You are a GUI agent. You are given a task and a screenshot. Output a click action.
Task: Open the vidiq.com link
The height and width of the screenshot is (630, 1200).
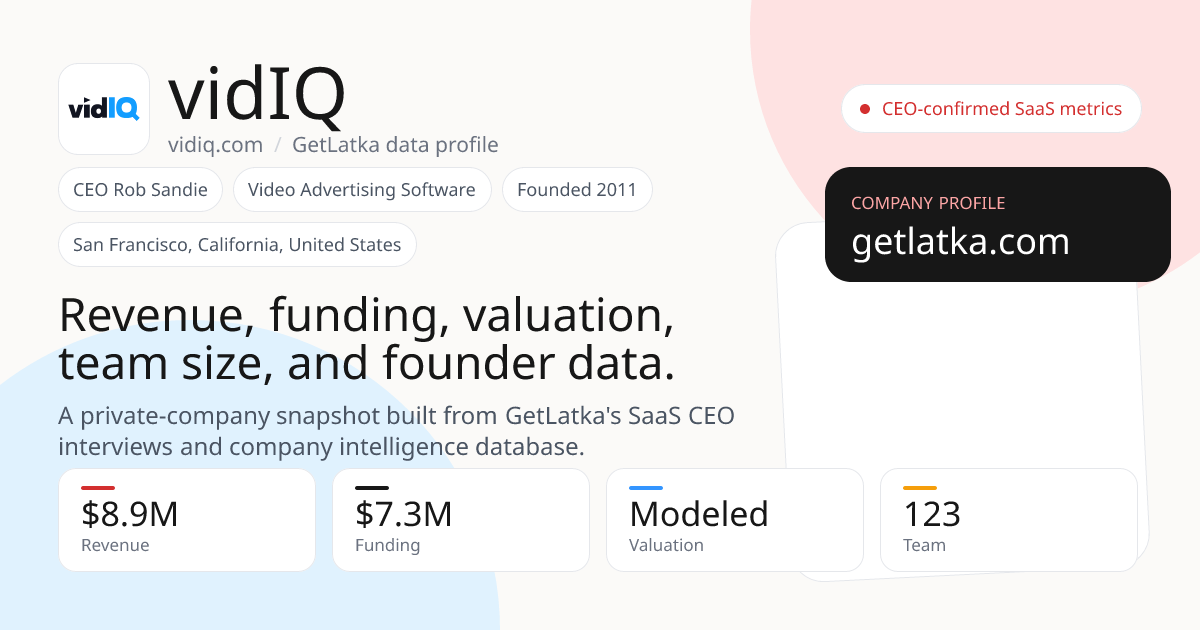click(x=215, y=145)
